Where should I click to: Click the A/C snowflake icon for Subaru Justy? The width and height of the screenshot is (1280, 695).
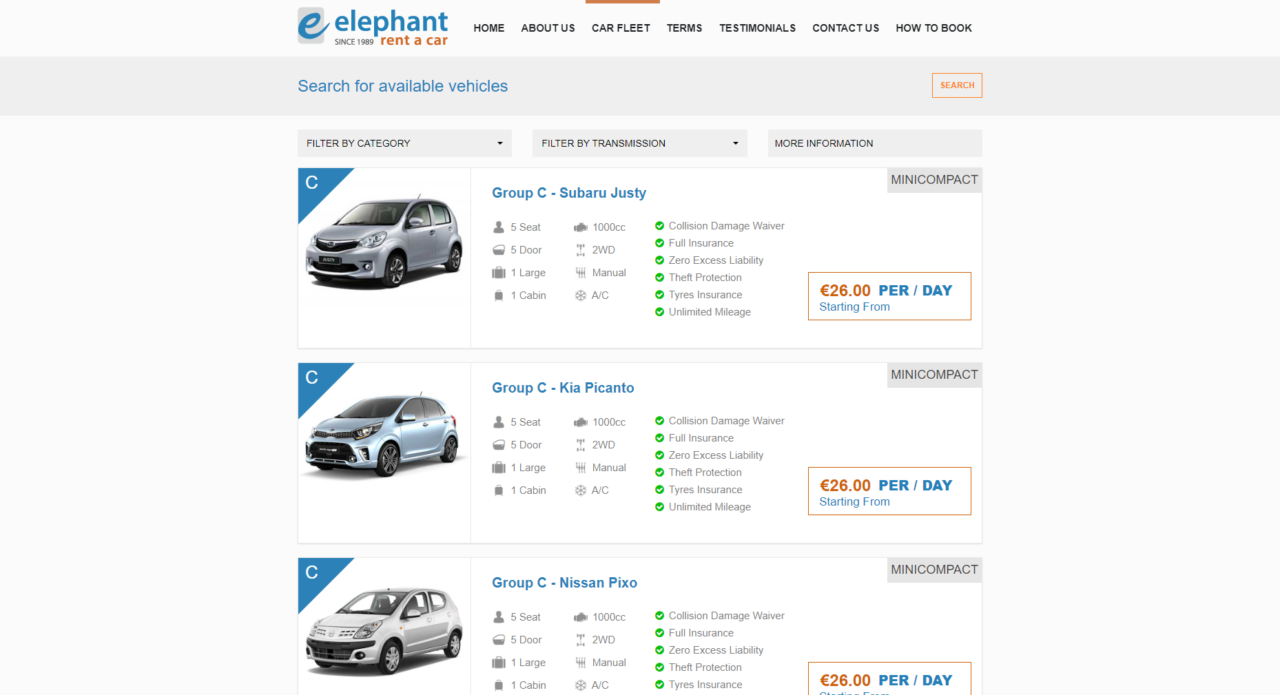click(580, 296)
